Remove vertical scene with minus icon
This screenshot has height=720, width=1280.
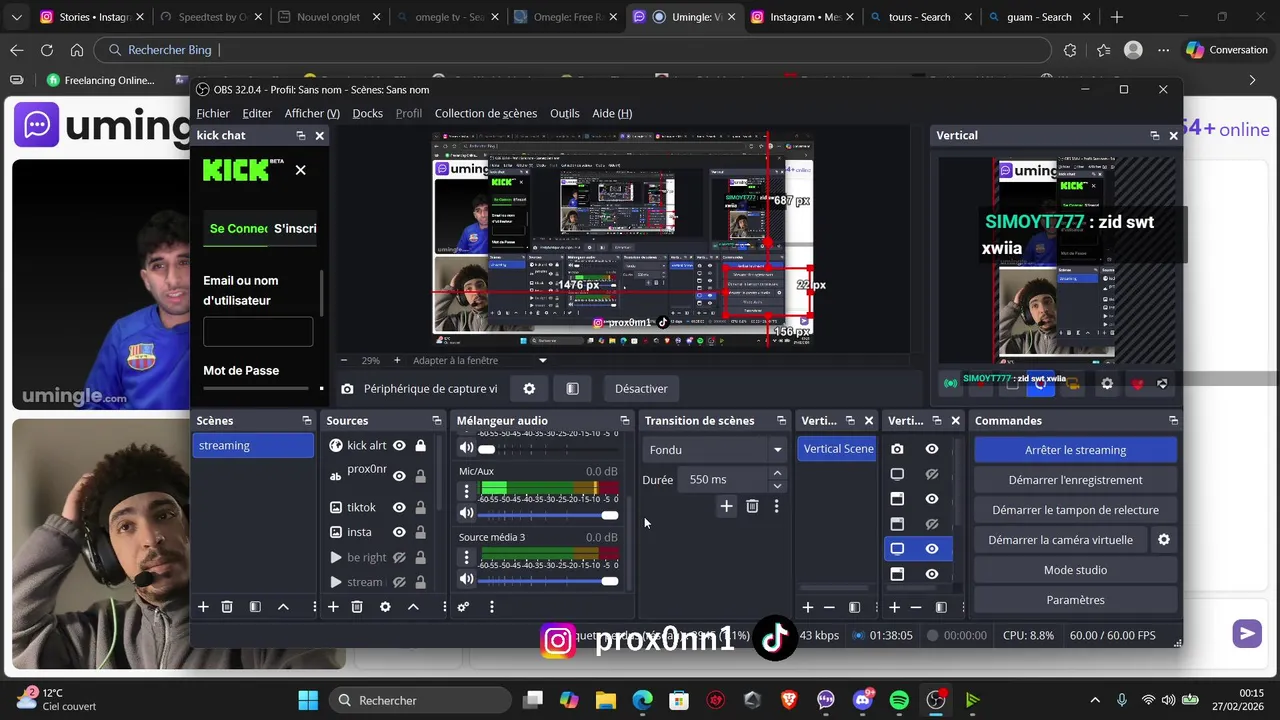pos(829,607)
